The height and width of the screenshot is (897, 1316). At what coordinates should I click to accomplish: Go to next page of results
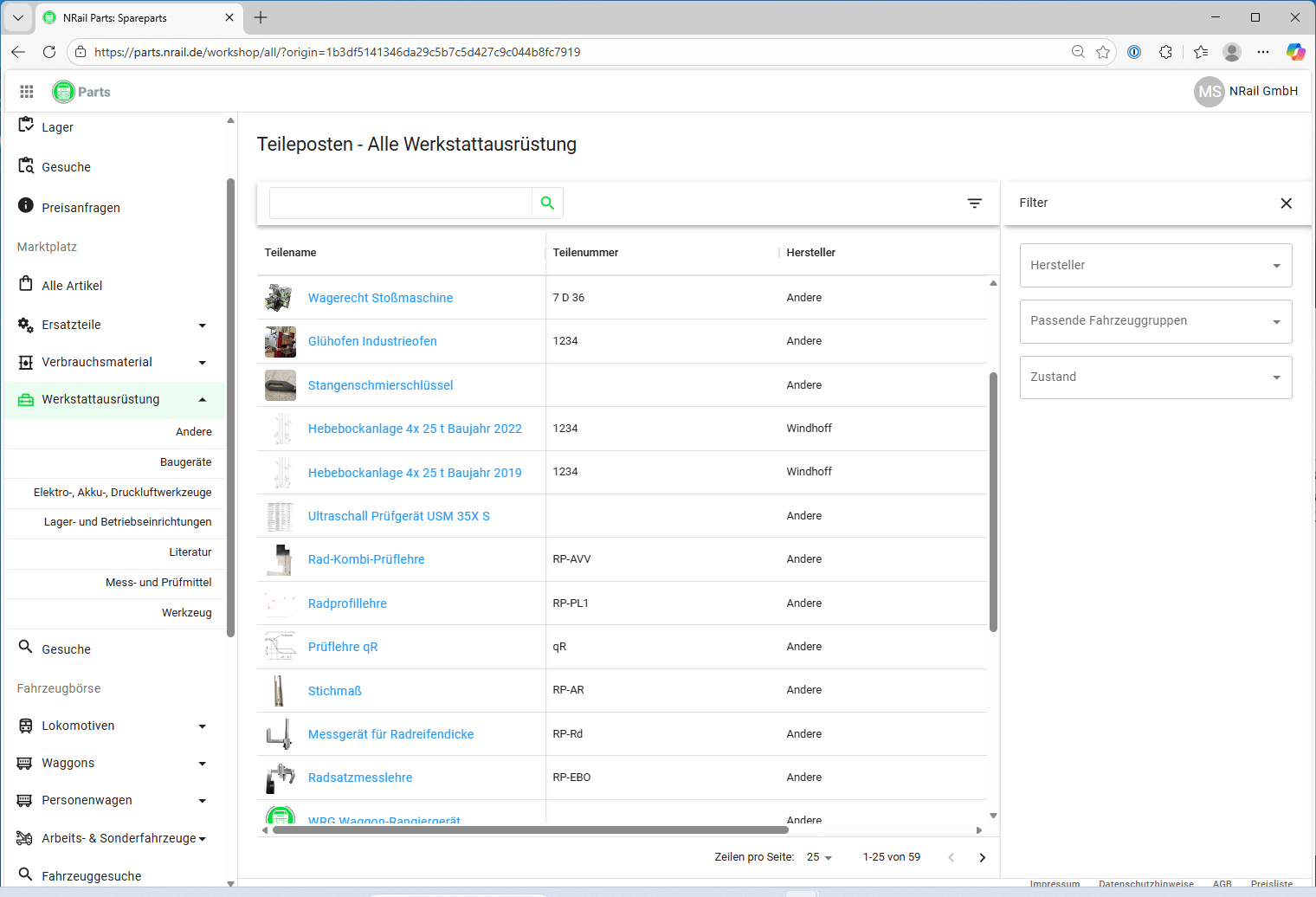[982, 857]
